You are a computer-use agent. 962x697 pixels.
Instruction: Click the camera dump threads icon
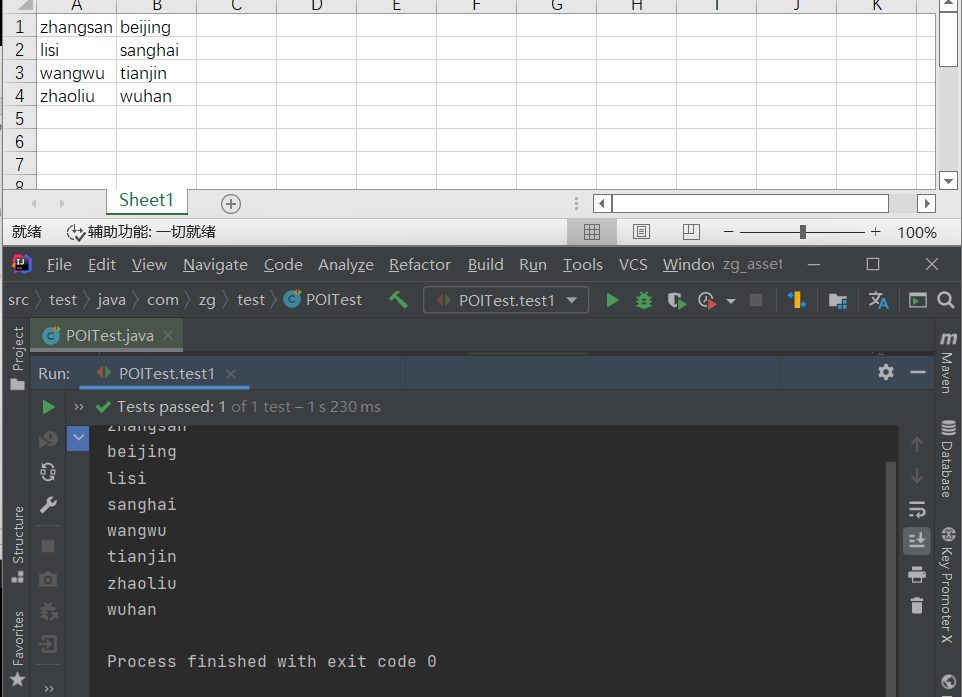coord(48,579)
